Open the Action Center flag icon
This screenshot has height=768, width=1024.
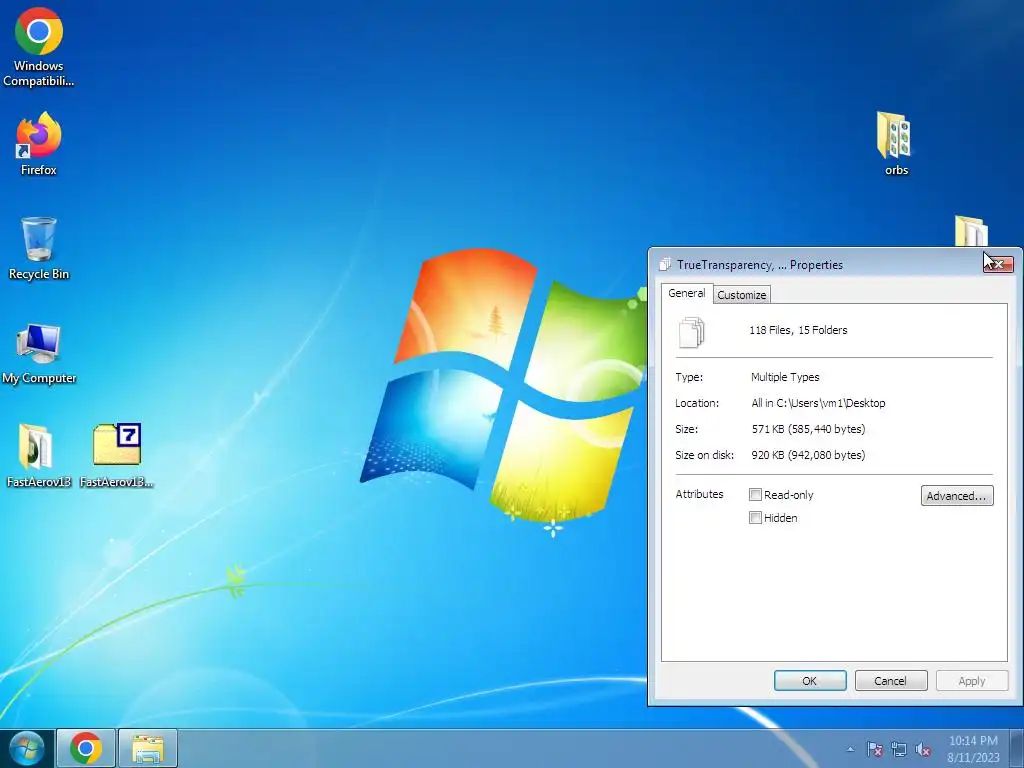pos(874,749)
